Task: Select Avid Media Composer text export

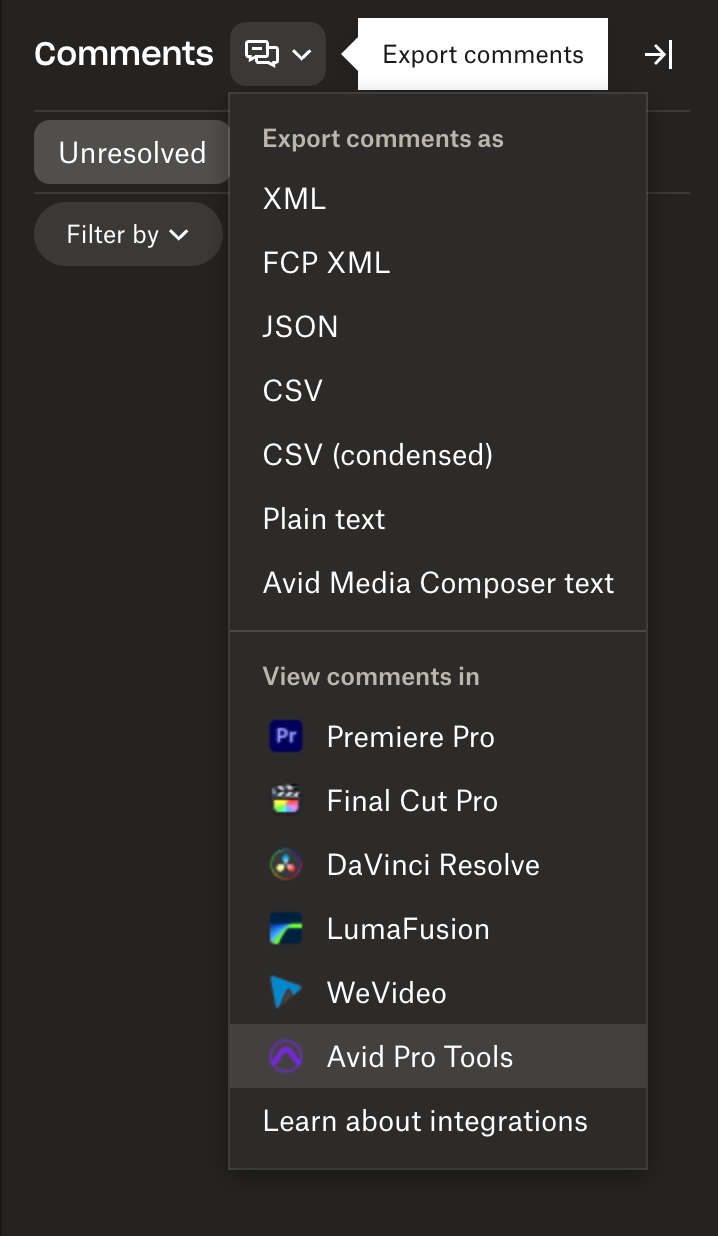Action: 438,583
